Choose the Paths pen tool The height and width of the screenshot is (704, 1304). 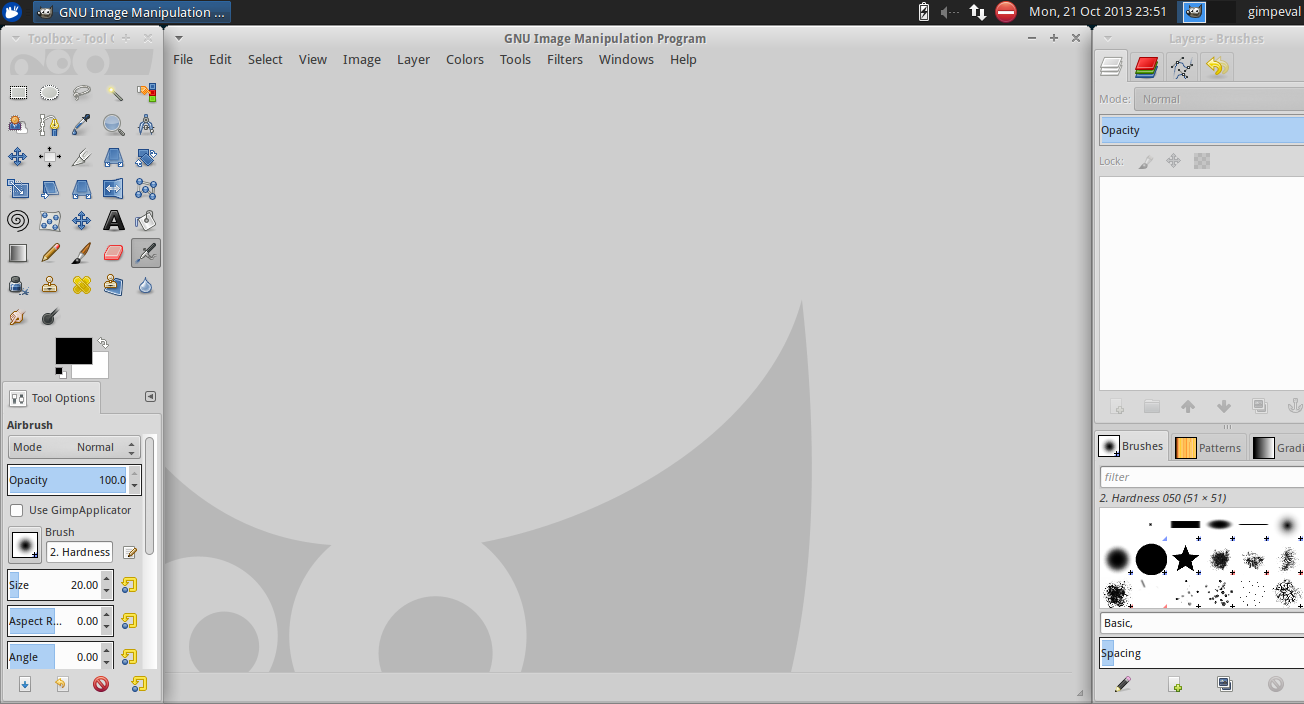click(50, 125)
